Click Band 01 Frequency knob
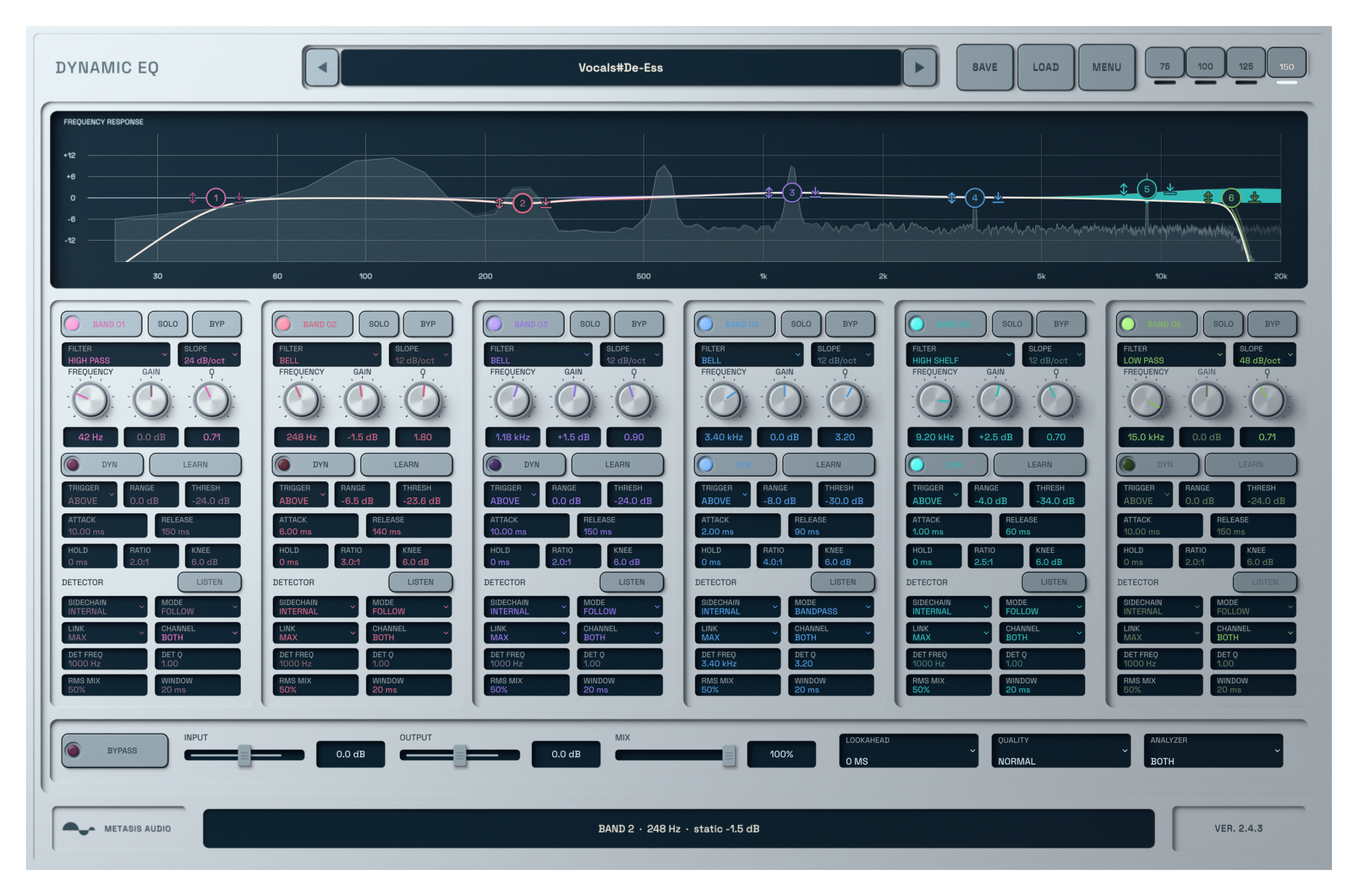1358x896 pixels. pos(90,400)
